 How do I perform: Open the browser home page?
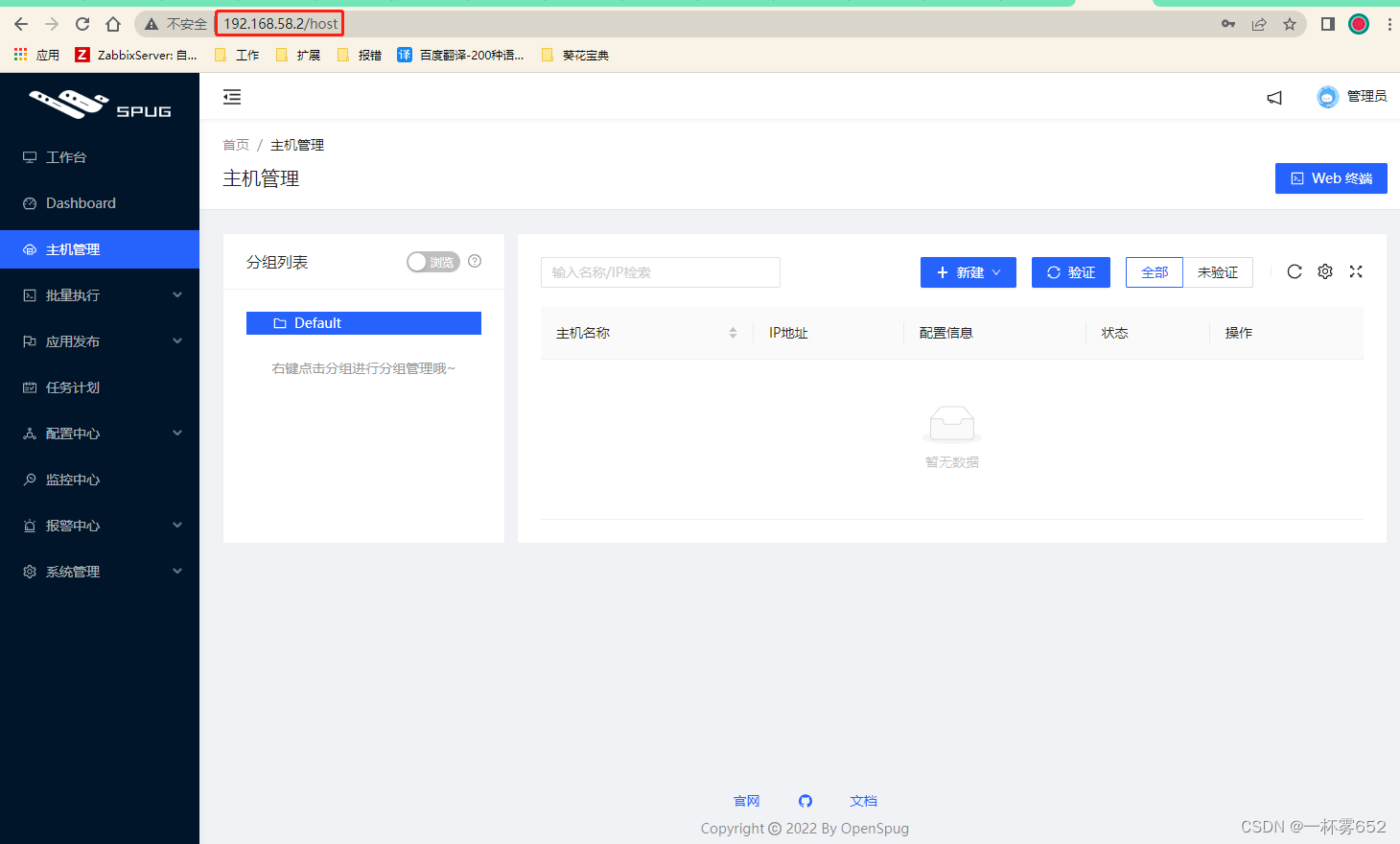[113, 24]
